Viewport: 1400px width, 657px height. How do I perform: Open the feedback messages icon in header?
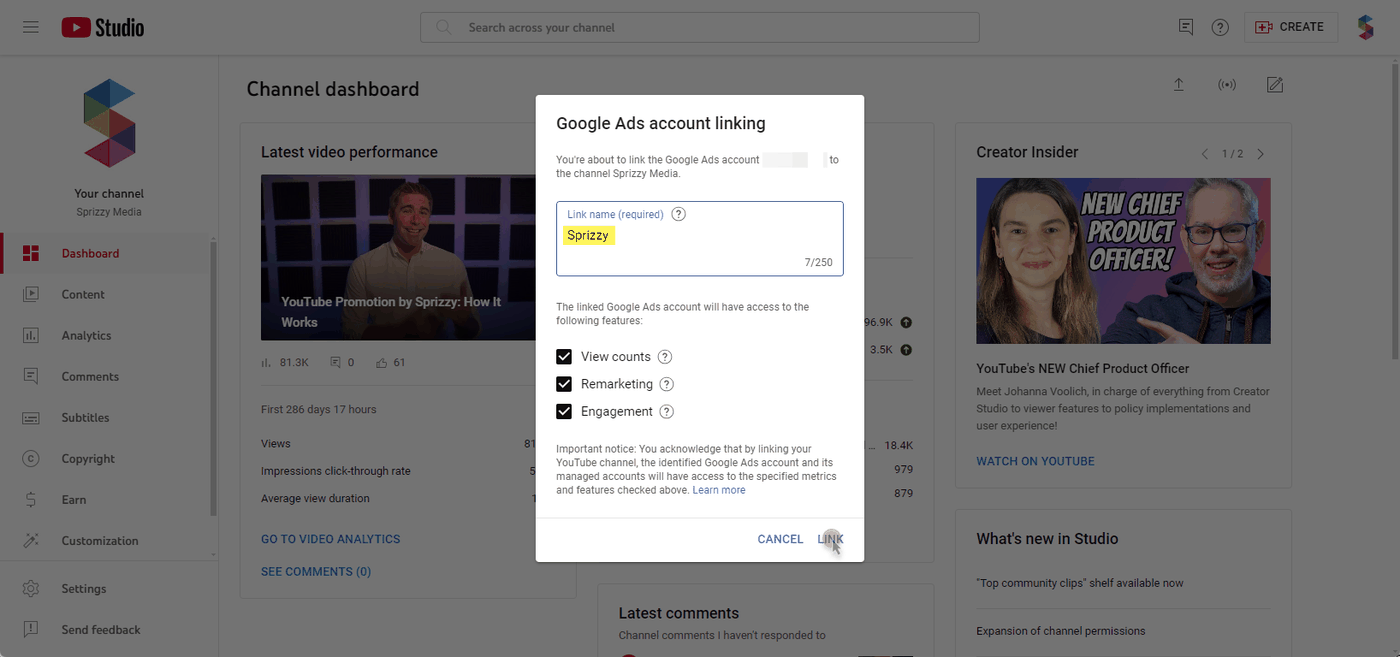(x=1186, y=27)
